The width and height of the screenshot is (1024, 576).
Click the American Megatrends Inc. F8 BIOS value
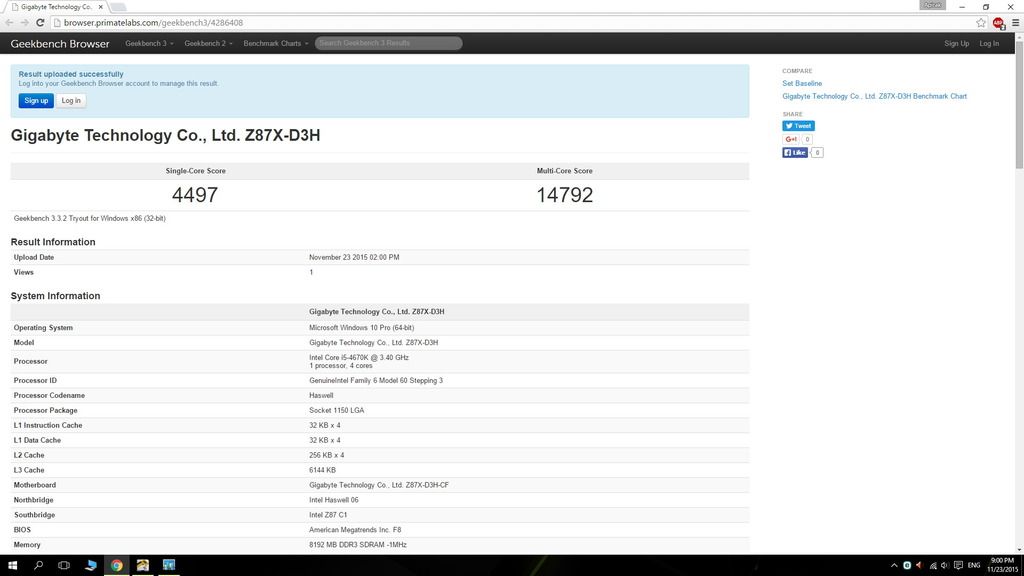[355, 530]
